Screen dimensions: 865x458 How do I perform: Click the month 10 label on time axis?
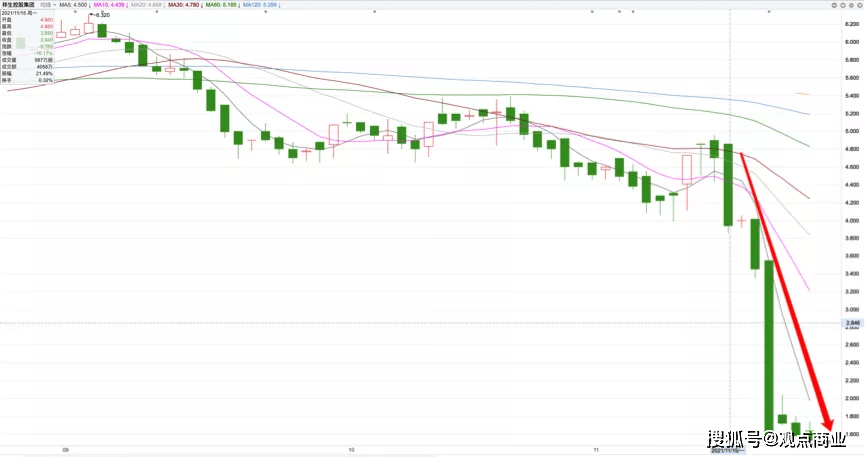352,451
